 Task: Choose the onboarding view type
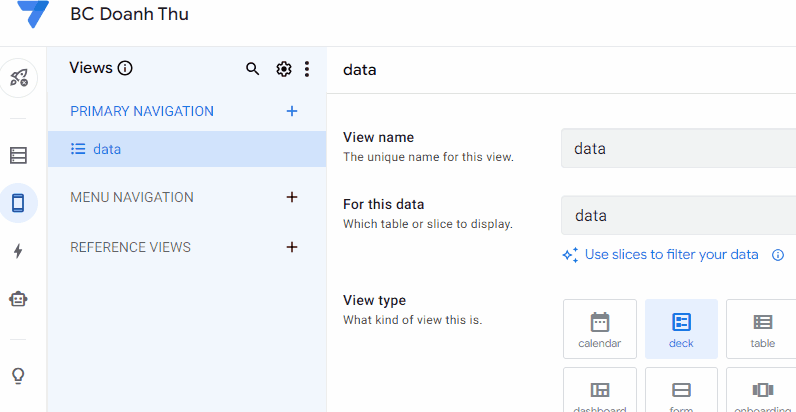[x=762, y=390]
